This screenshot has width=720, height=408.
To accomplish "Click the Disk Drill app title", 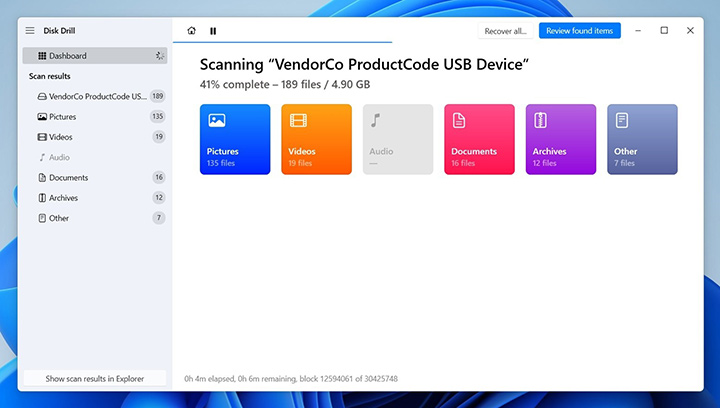I will click(59, 31).
